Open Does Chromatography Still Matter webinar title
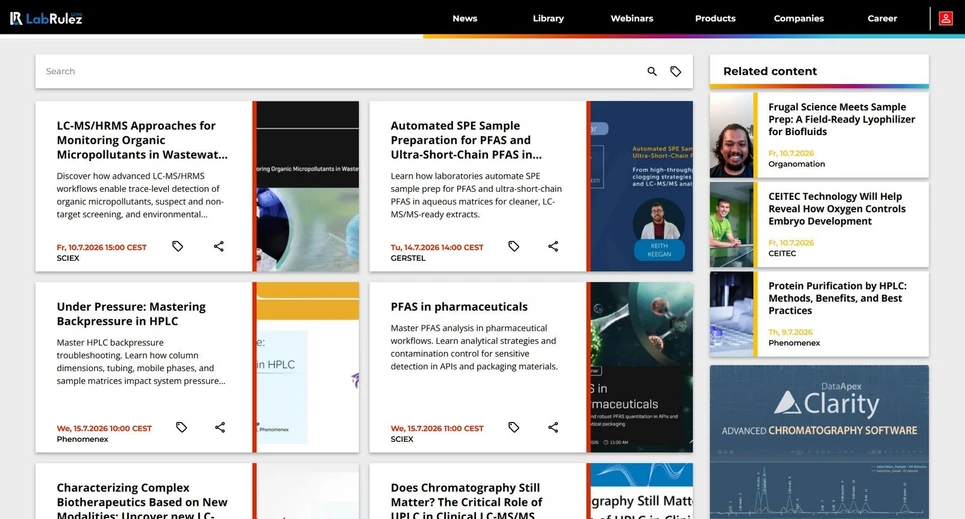Screen dimensions: 965x519 pos(466,500)
